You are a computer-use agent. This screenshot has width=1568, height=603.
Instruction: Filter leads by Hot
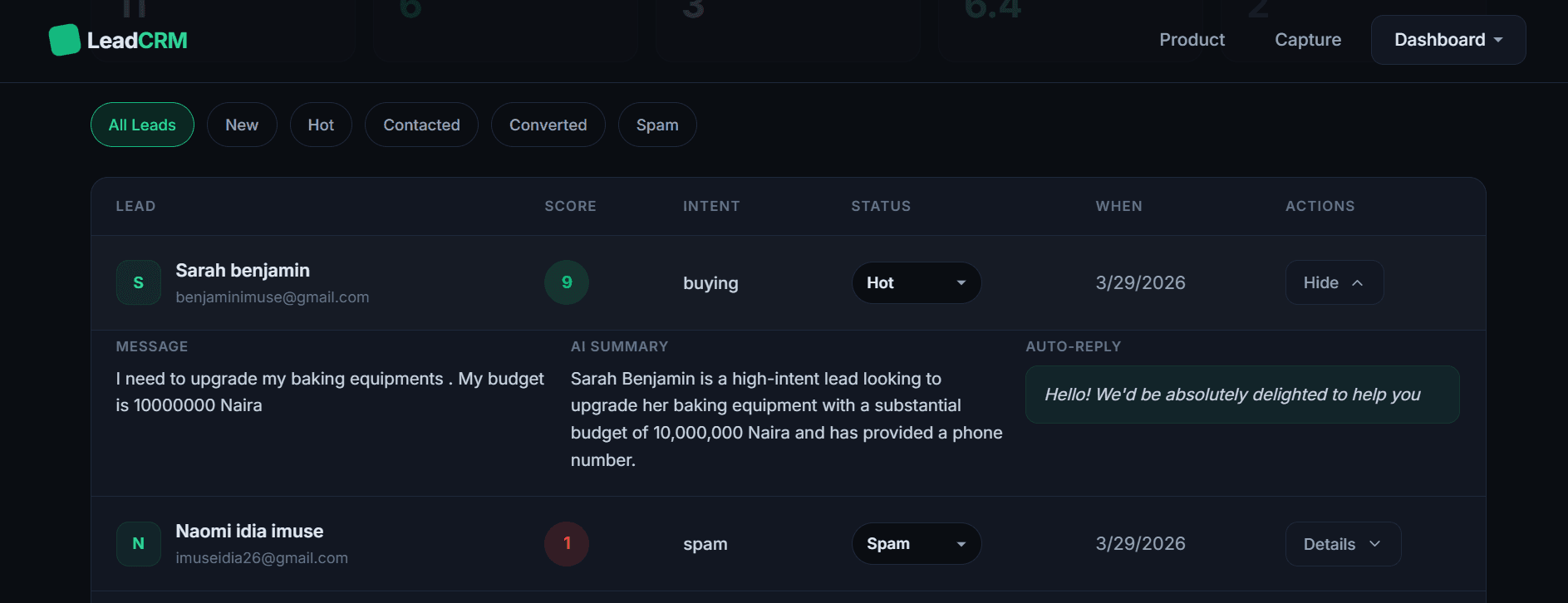point(321,125)
